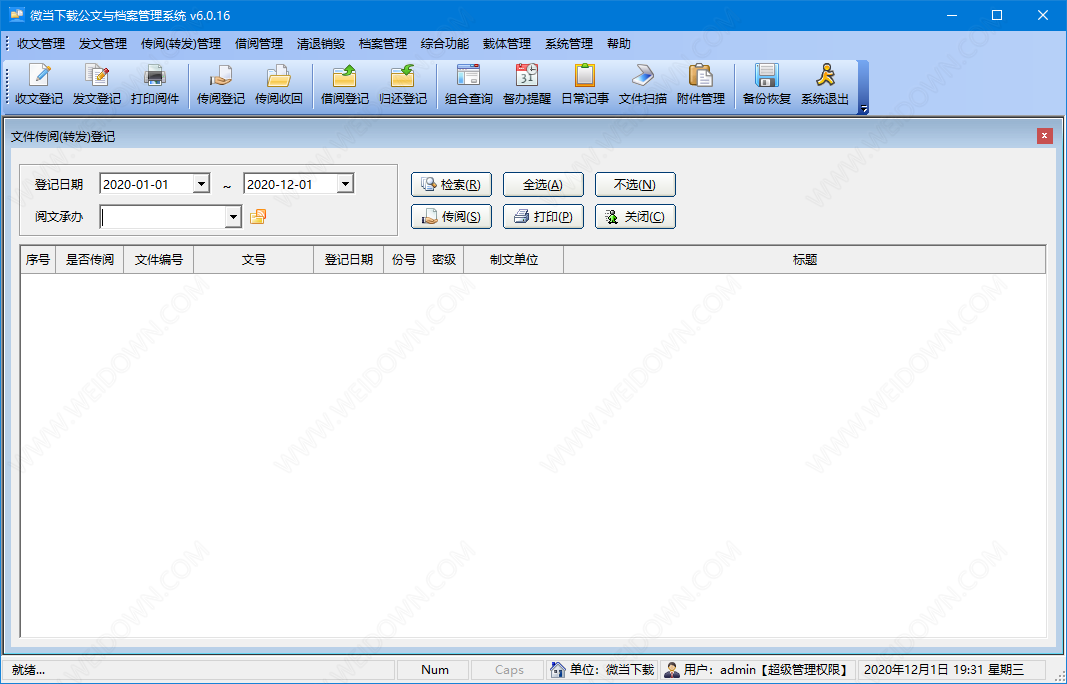Click the 份号 column header

pos(404,259)
